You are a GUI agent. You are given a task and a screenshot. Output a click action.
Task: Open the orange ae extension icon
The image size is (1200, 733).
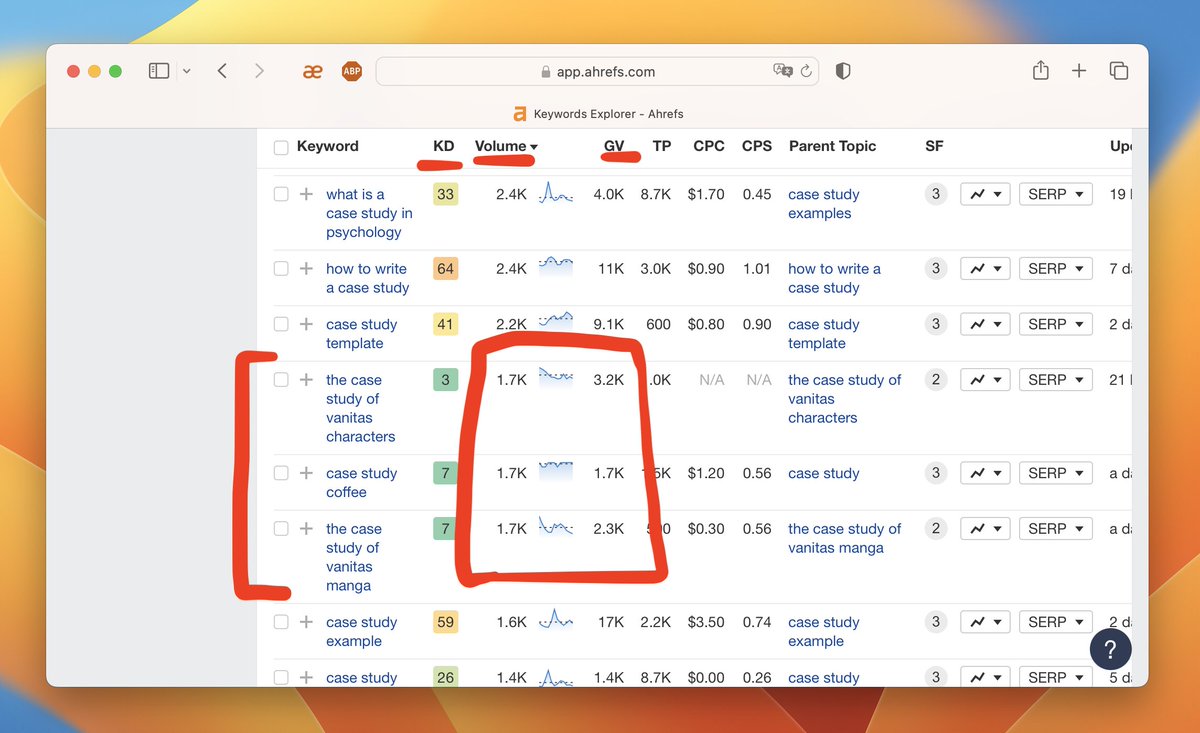(x=312, y=71)
